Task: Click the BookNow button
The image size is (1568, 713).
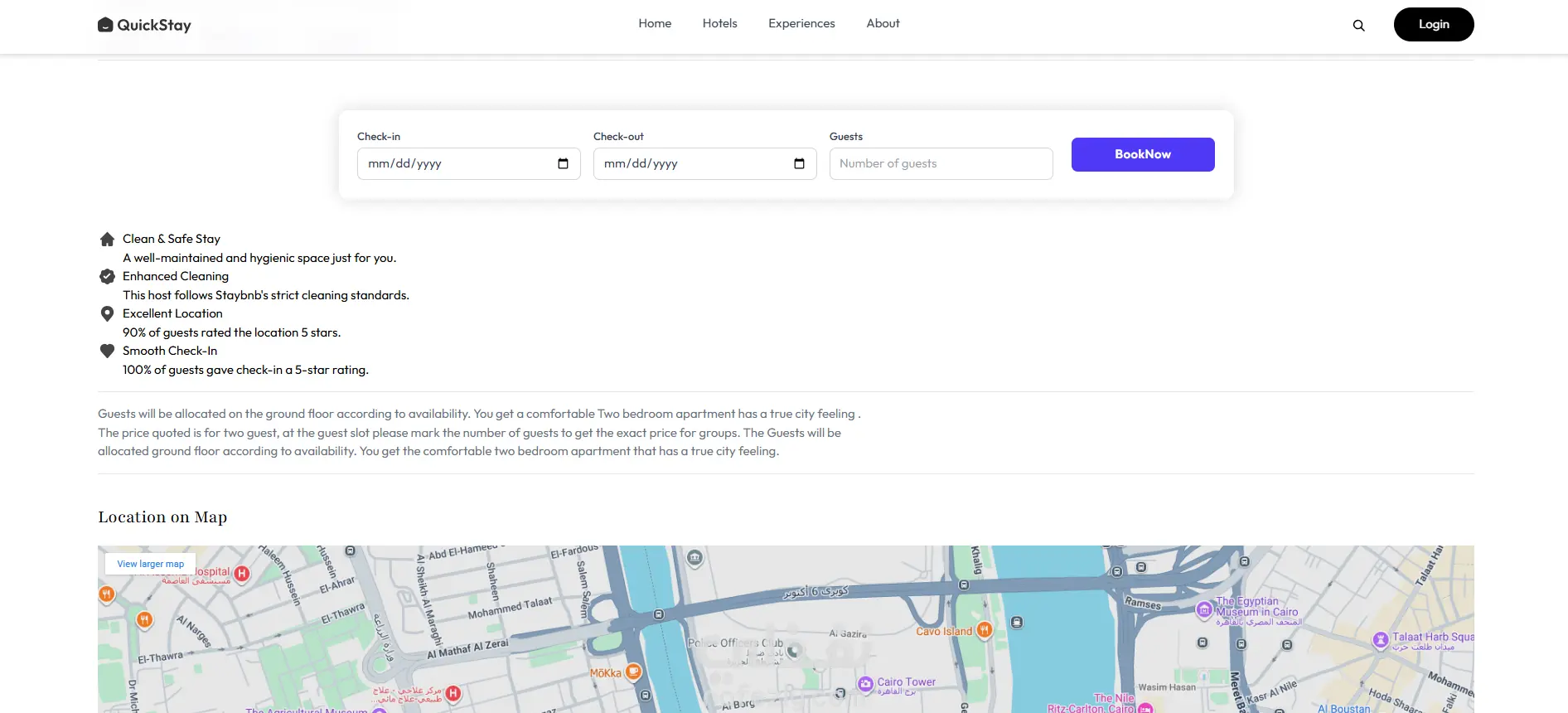Action: [1142, 154]
